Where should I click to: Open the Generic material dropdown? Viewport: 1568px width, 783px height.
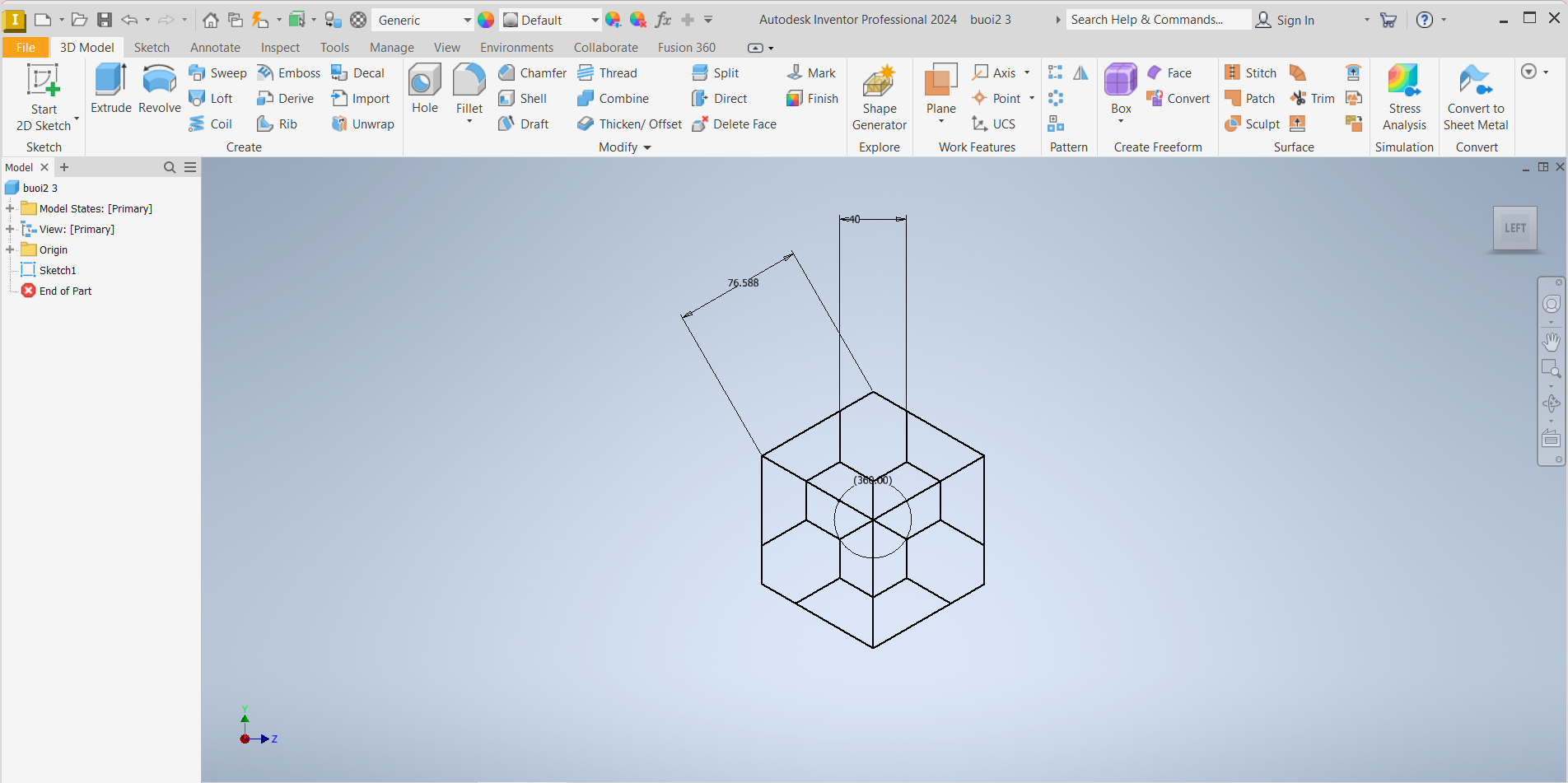[467, 20]
